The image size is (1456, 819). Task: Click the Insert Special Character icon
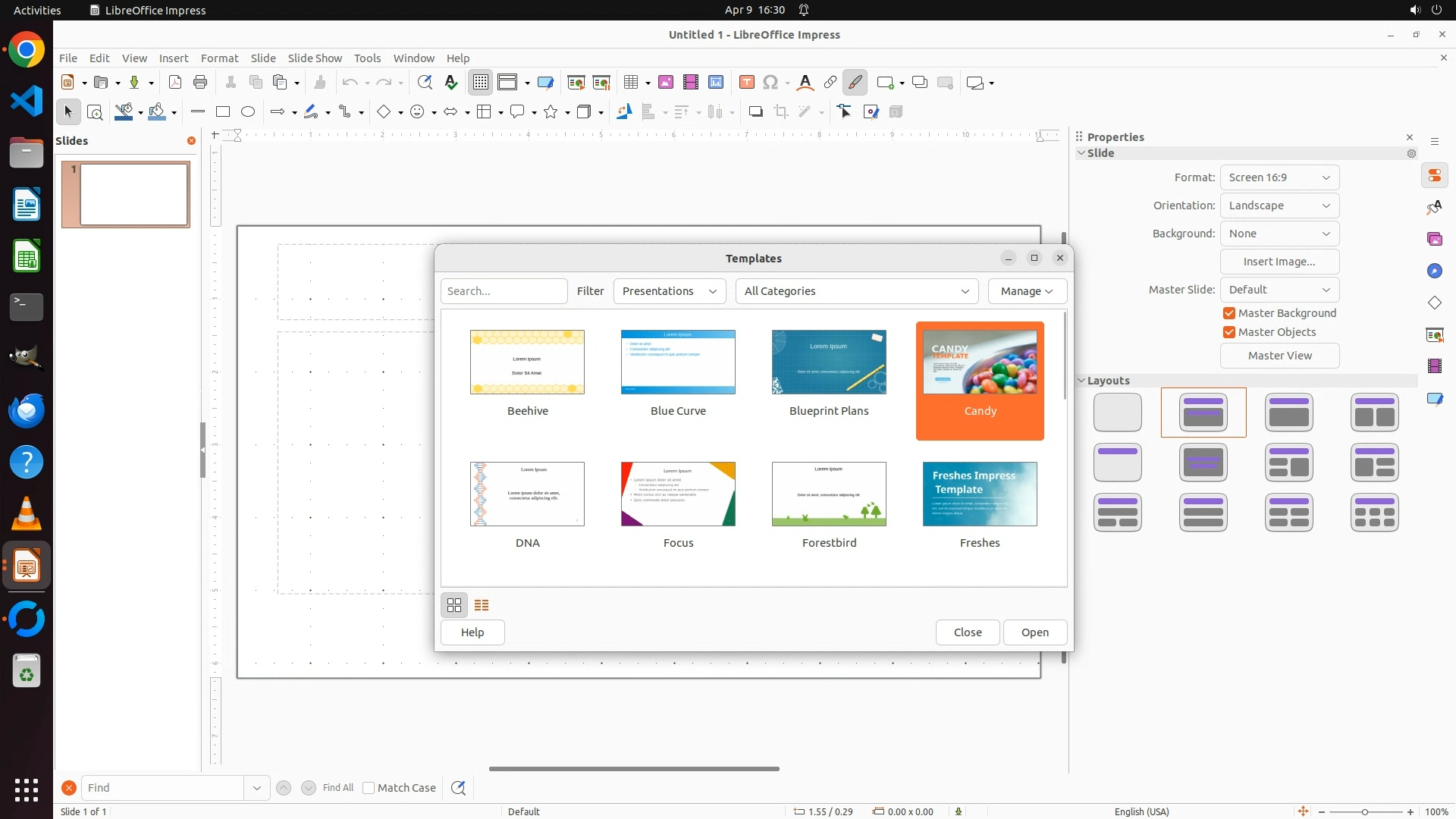click(770, 83)
